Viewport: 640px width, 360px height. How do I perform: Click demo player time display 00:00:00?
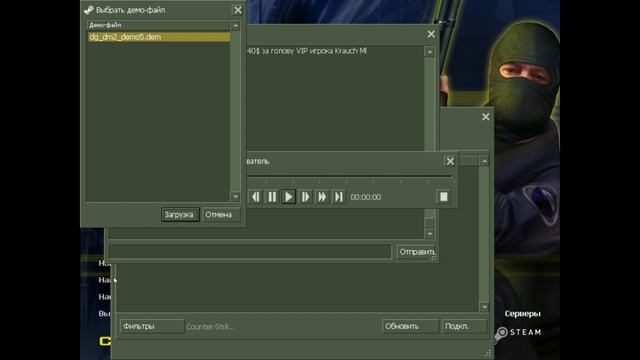(366, 197)
